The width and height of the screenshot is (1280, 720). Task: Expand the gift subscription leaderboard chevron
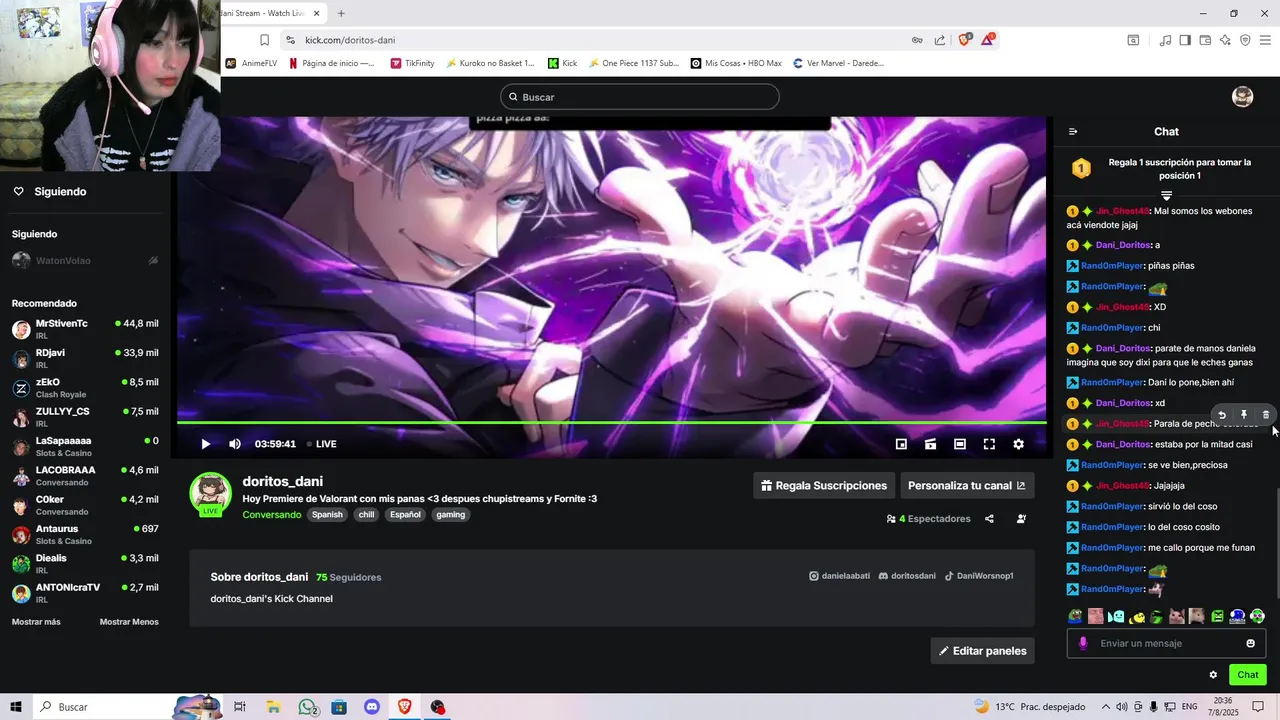pos(1166,195)
